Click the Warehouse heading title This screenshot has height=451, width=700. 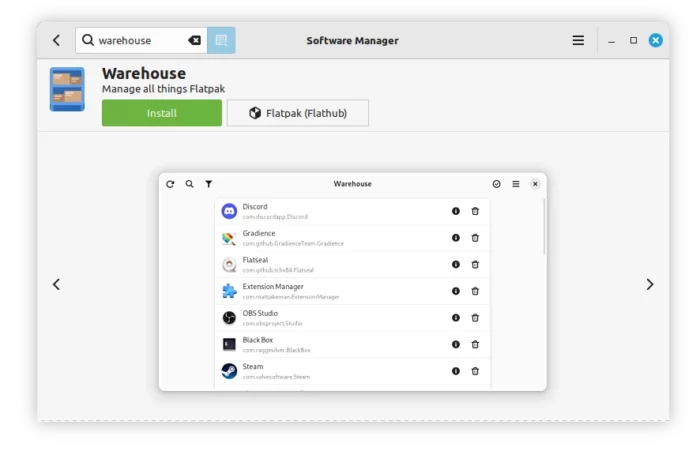pos(144,73)
